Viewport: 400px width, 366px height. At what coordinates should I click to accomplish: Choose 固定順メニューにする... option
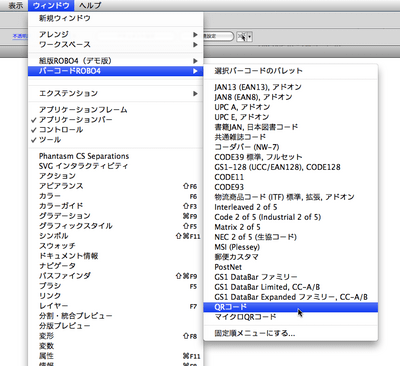[x=291, y=333]
